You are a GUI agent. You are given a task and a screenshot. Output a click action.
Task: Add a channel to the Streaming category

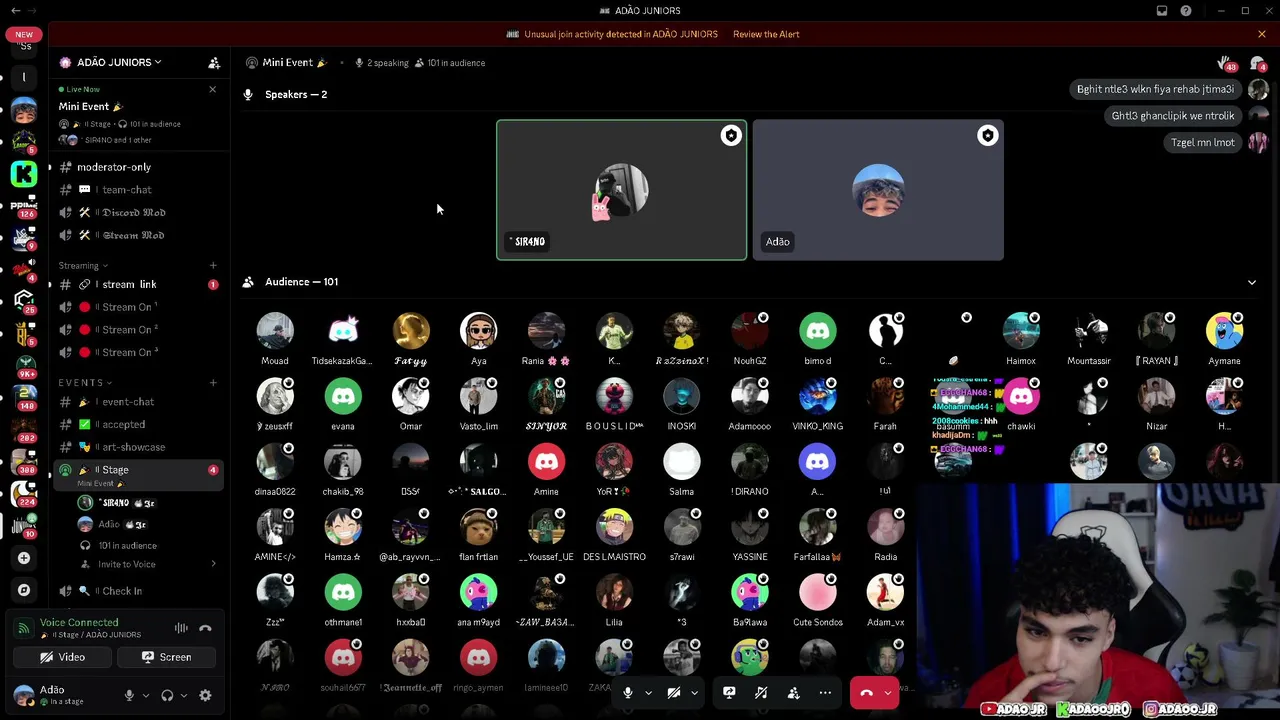pyautogui.click(x=213, y=265)
